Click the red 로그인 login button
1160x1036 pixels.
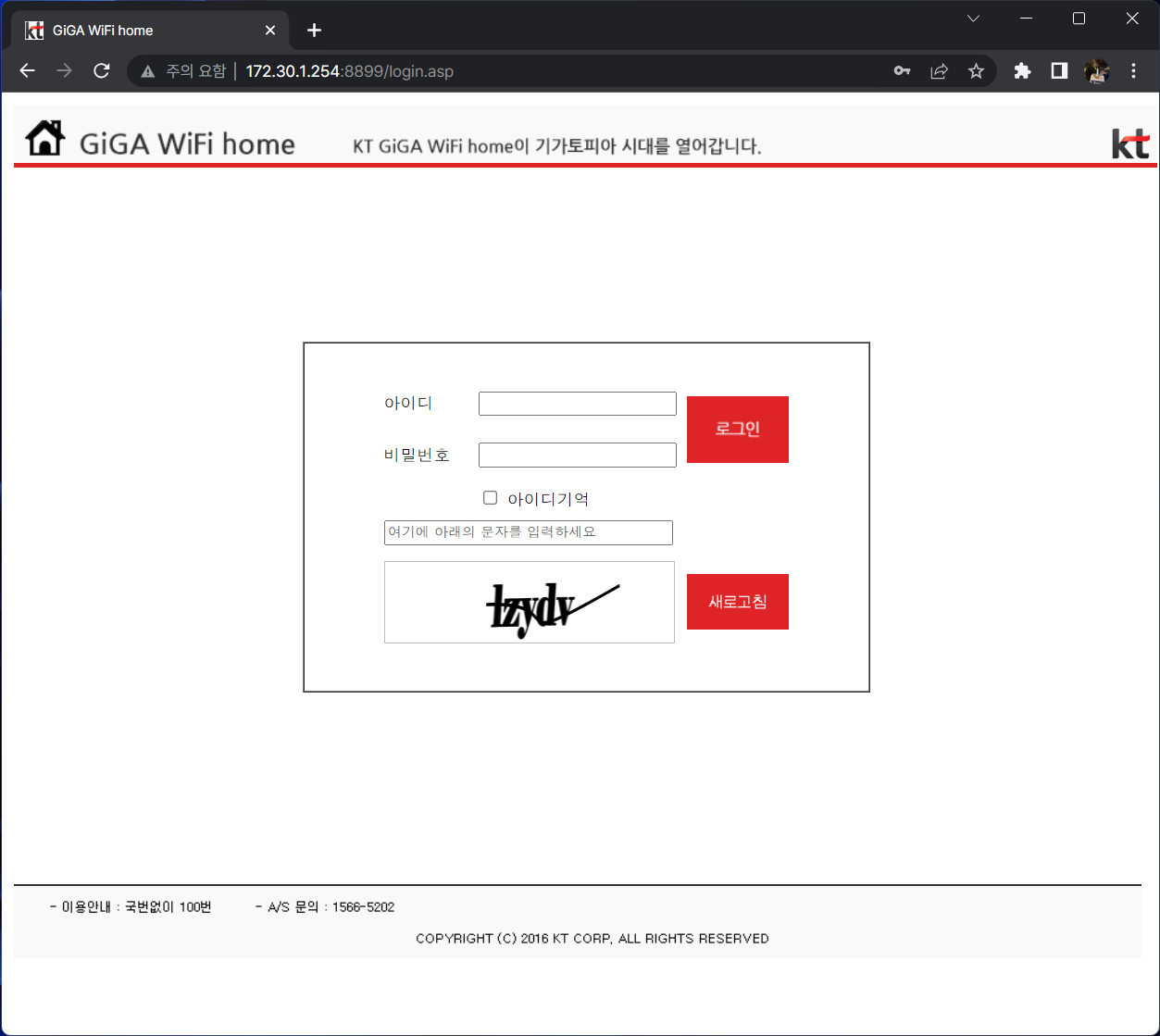(737, 429)
